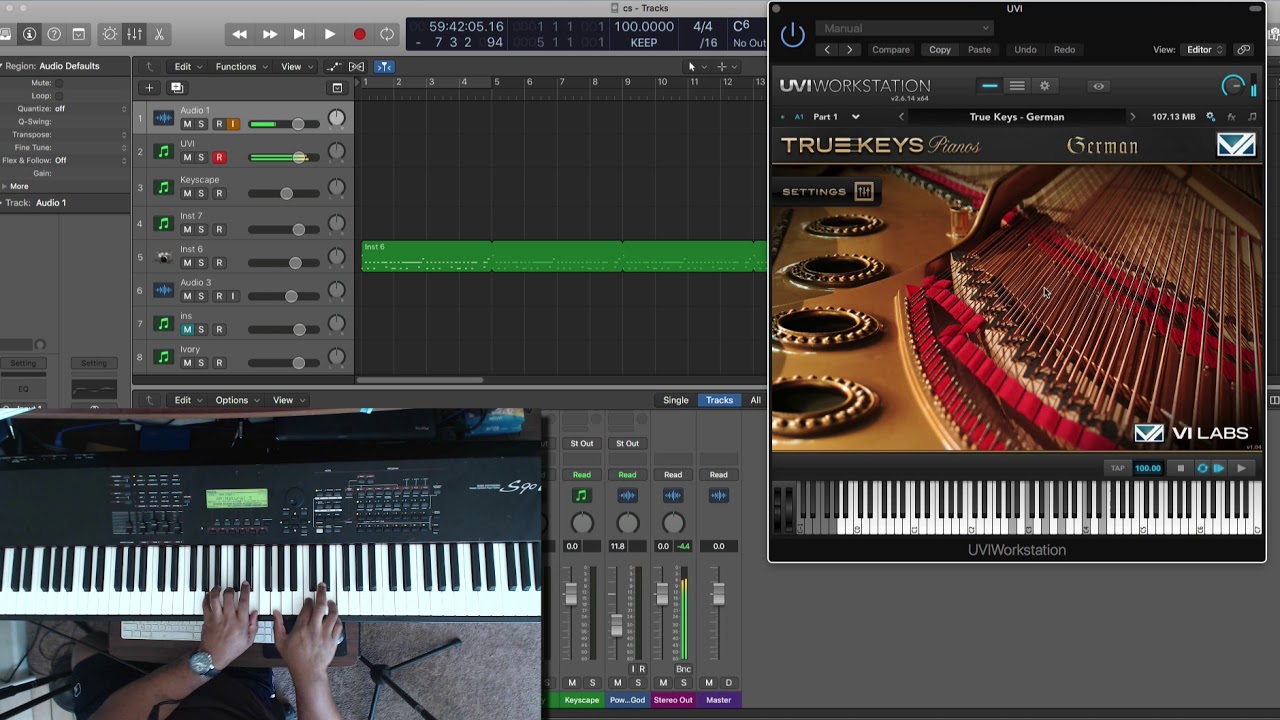This screenshot has height=720, width=1280.
Task: Open the Tracks area View menu
Action: click(x=295, y=67)
